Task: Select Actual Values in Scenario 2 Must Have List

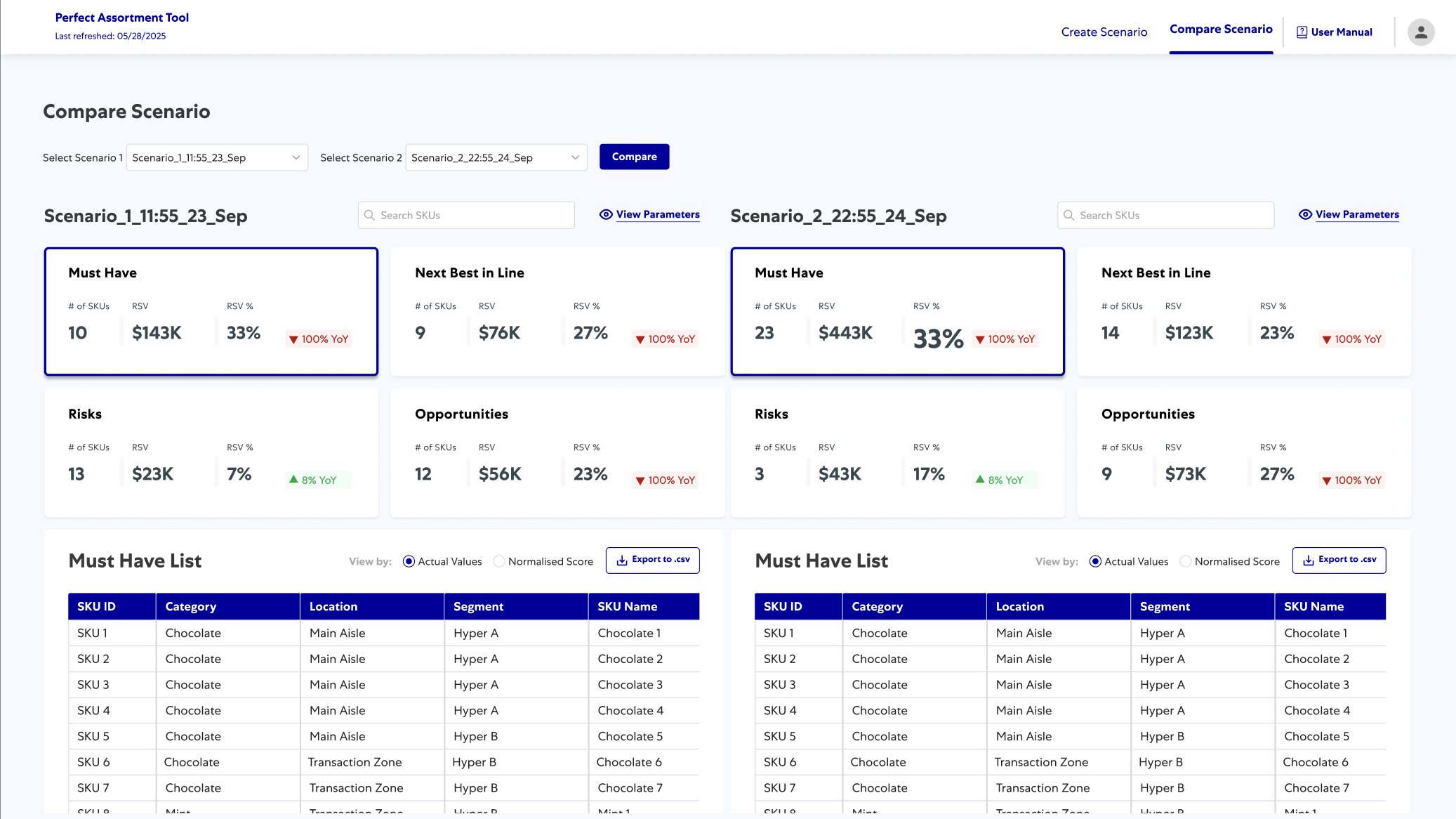Action: 1095,562
